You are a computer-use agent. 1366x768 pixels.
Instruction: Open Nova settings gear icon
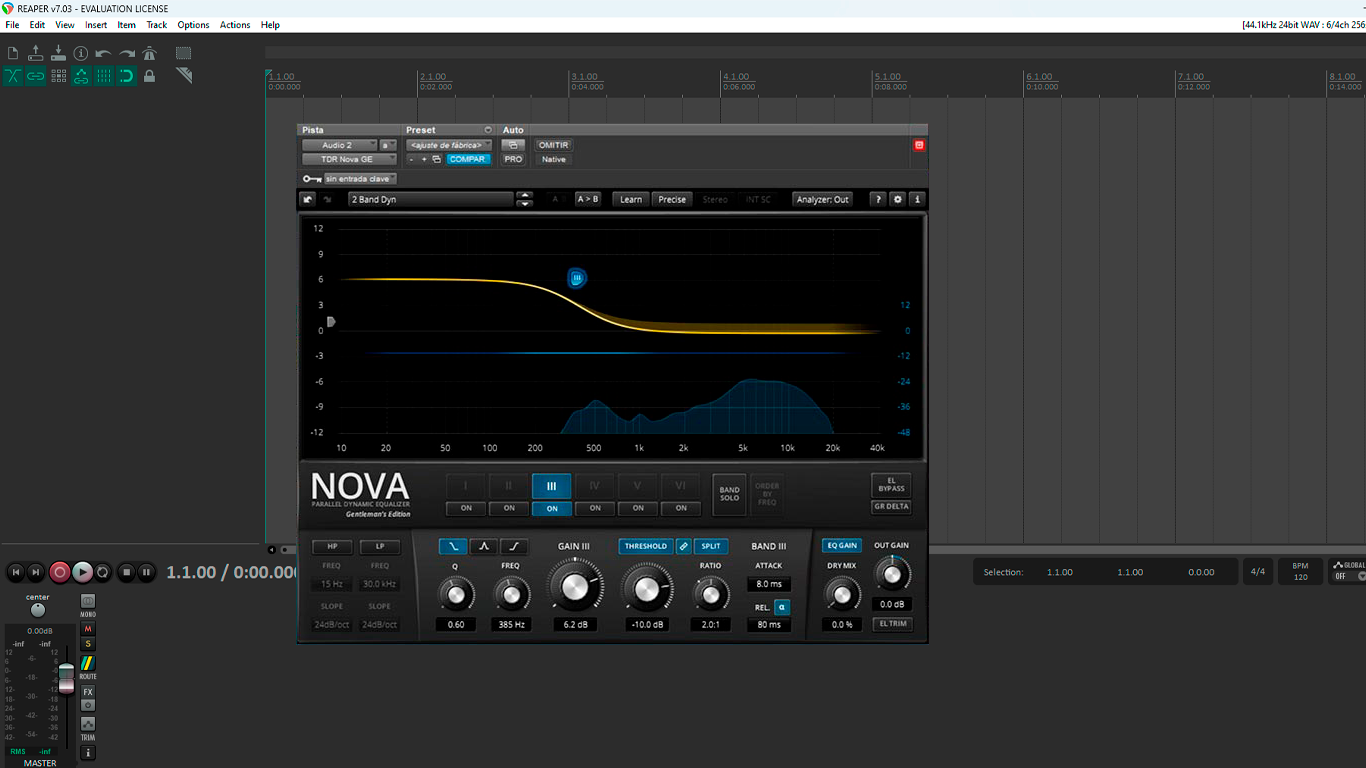898,199
